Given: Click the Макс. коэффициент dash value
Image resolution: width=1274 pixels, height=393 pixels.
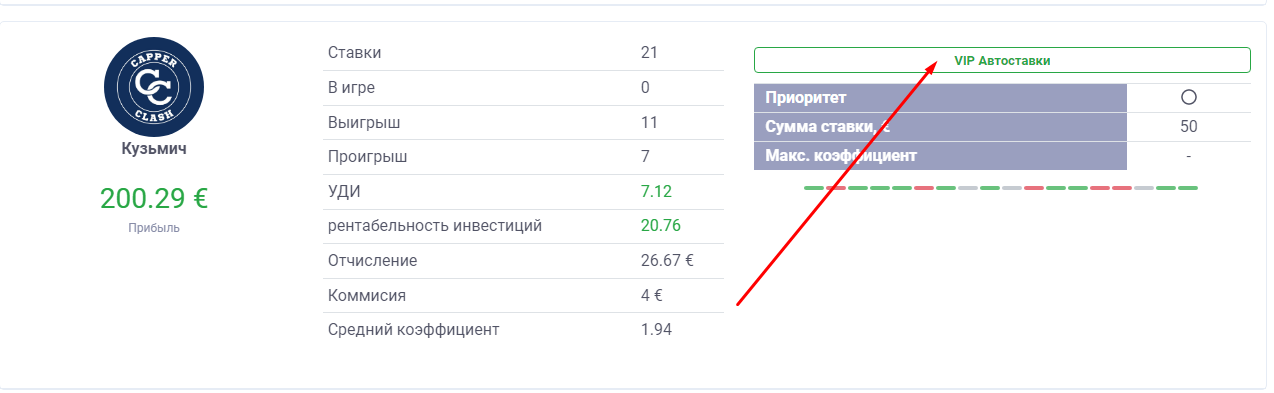Looking at the screenshot, I should [x=1189, y=156].
